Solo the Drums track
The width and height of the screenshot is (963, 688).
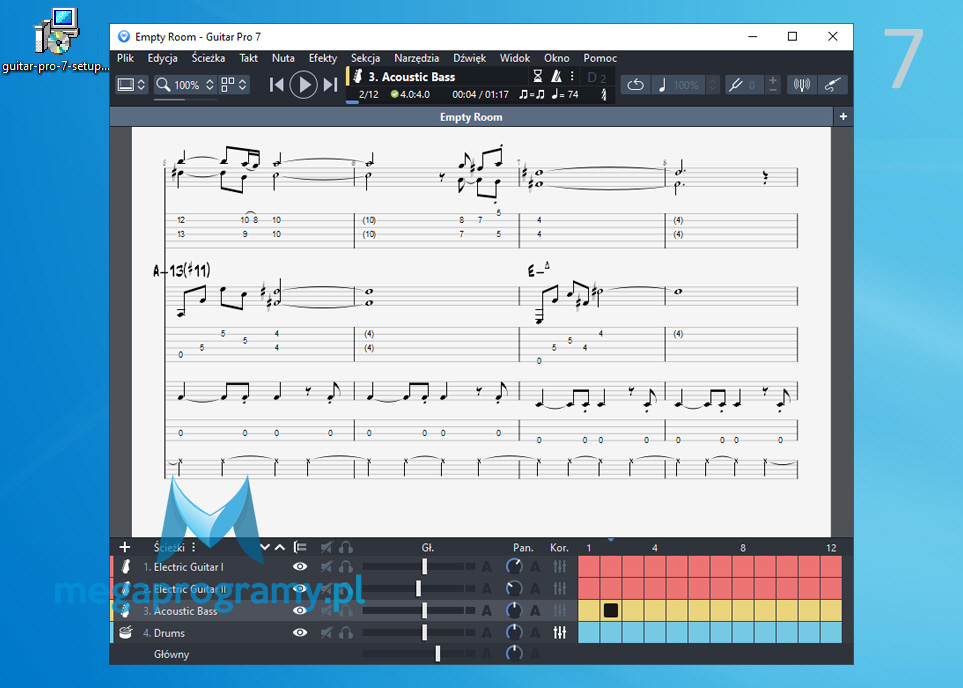(346, 632)
